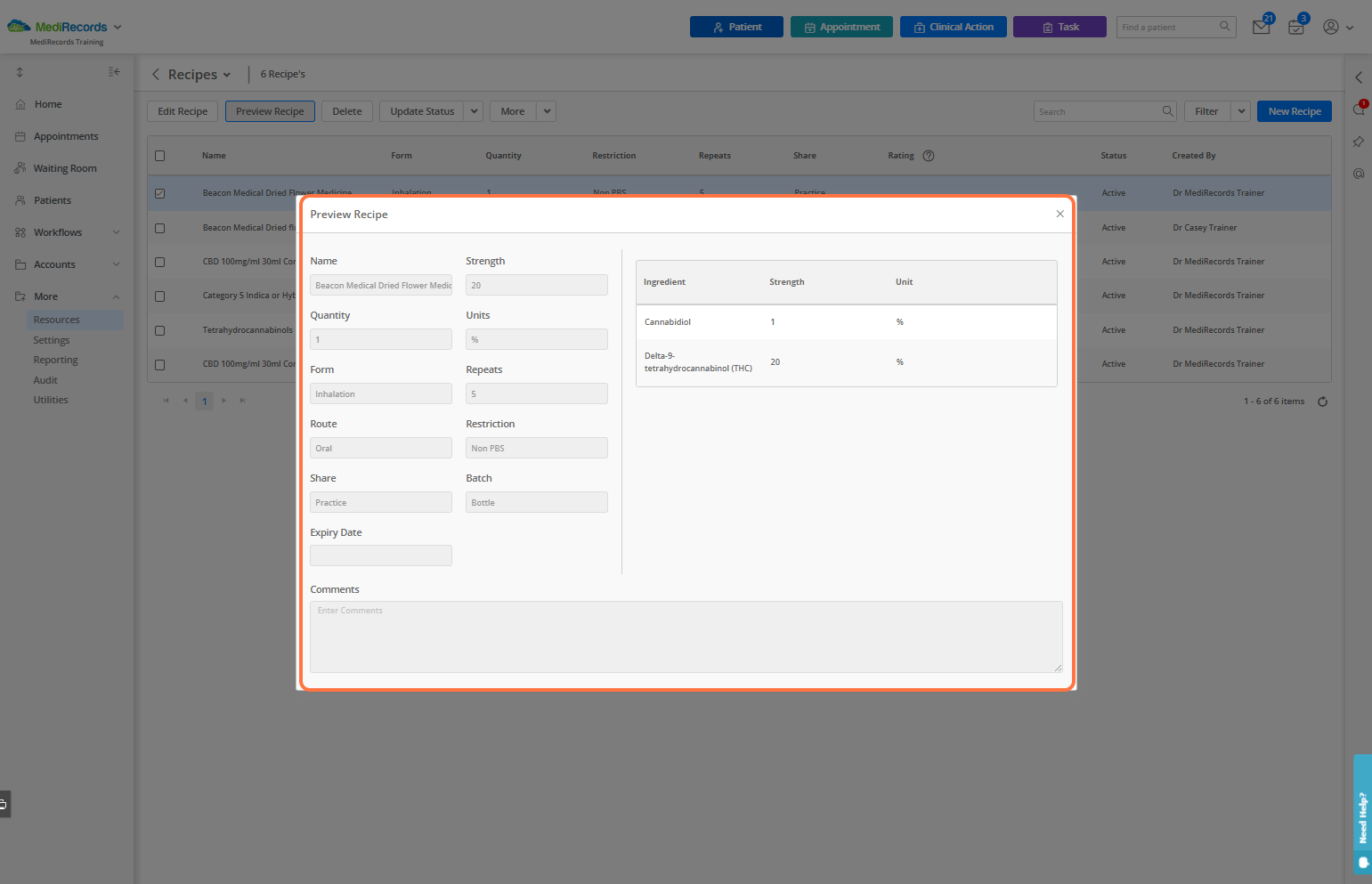Screen dimensions: 1372x884
Task: Open the Recipes title dropdown
Action: [227, 75]
